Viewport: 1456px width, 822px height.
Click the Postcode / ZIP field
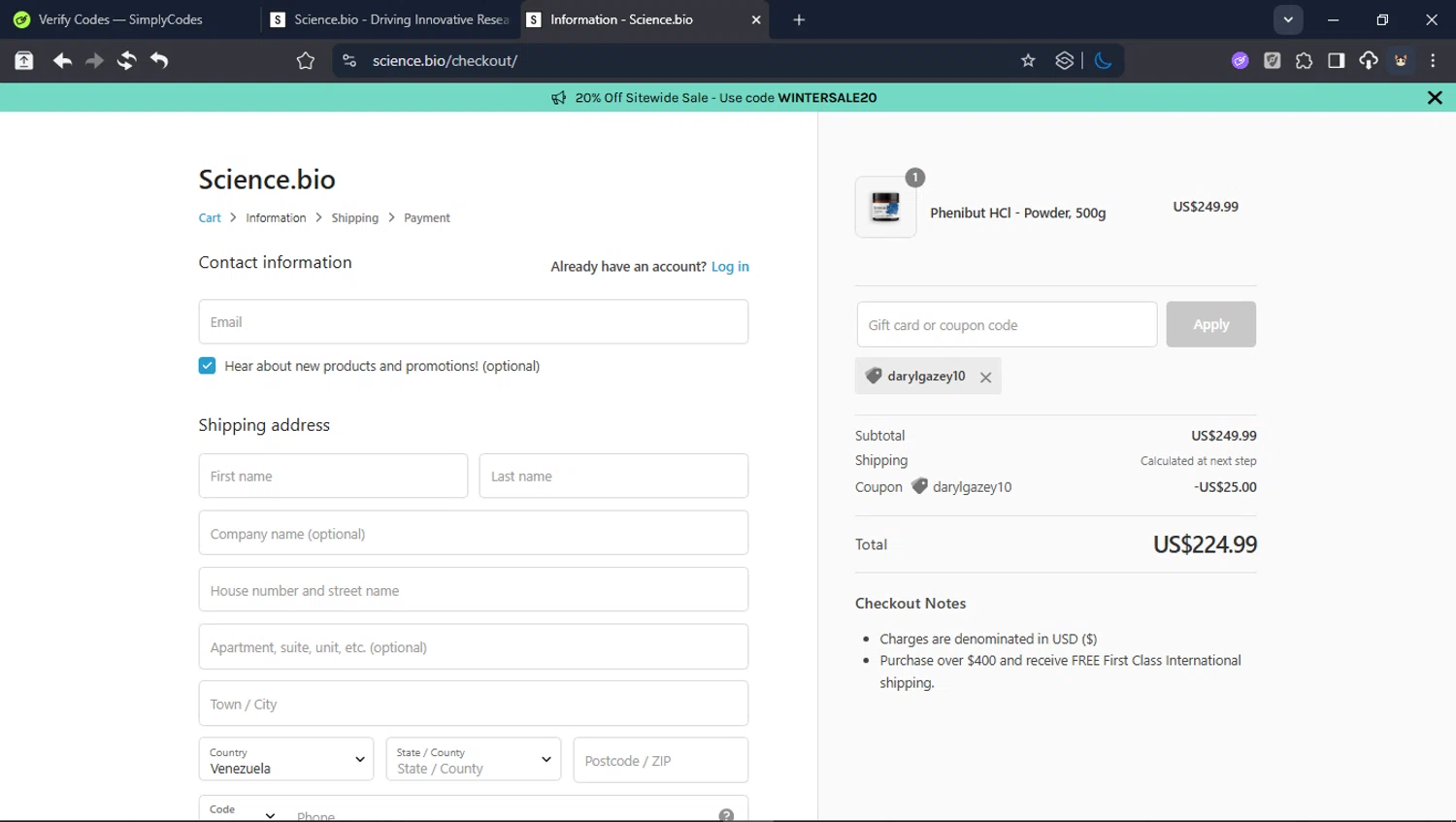[x=661, y=760]
